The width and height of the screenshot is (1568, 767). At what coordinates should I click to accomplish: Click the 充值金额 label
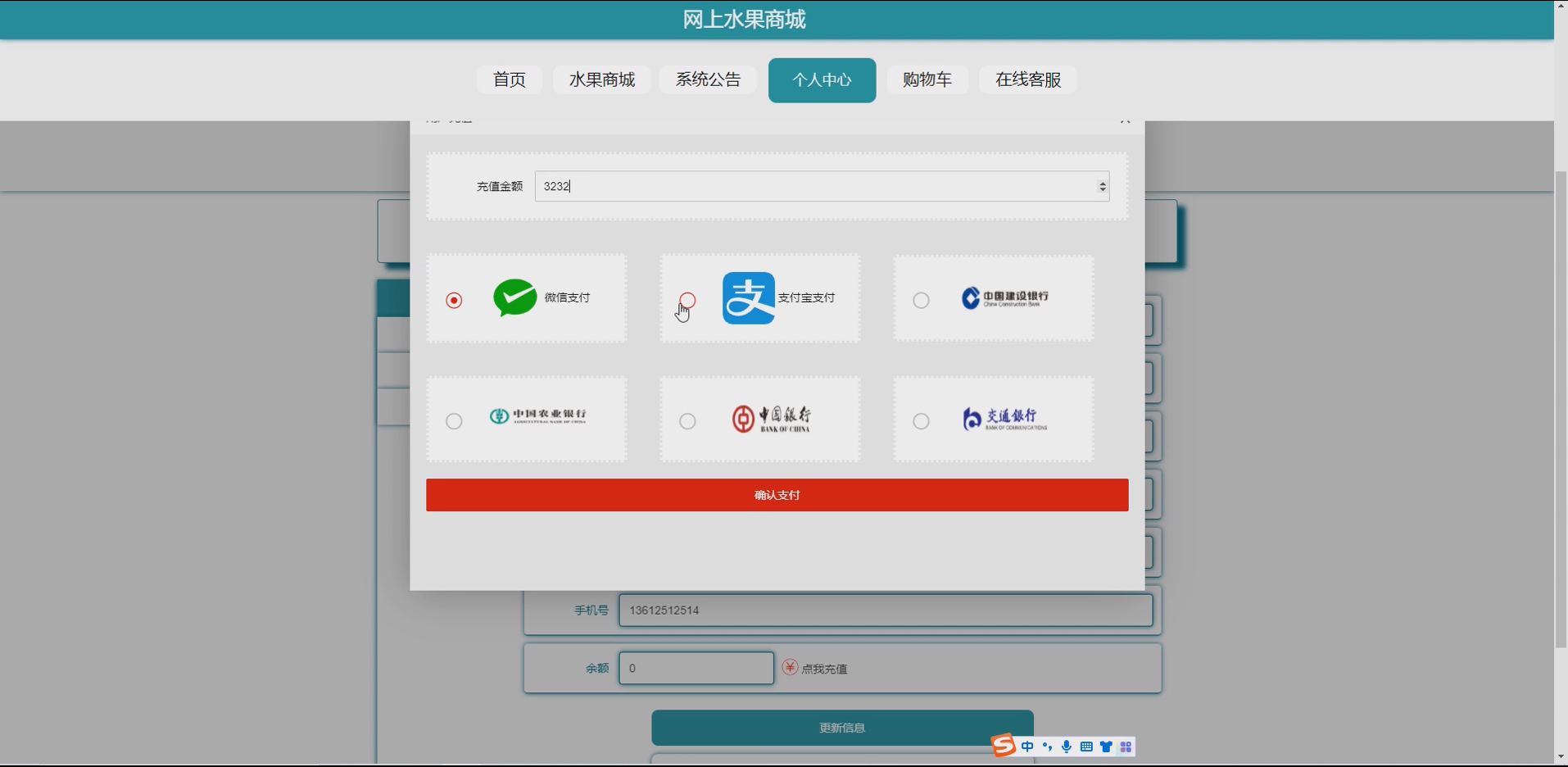click(x=500, y=187)
